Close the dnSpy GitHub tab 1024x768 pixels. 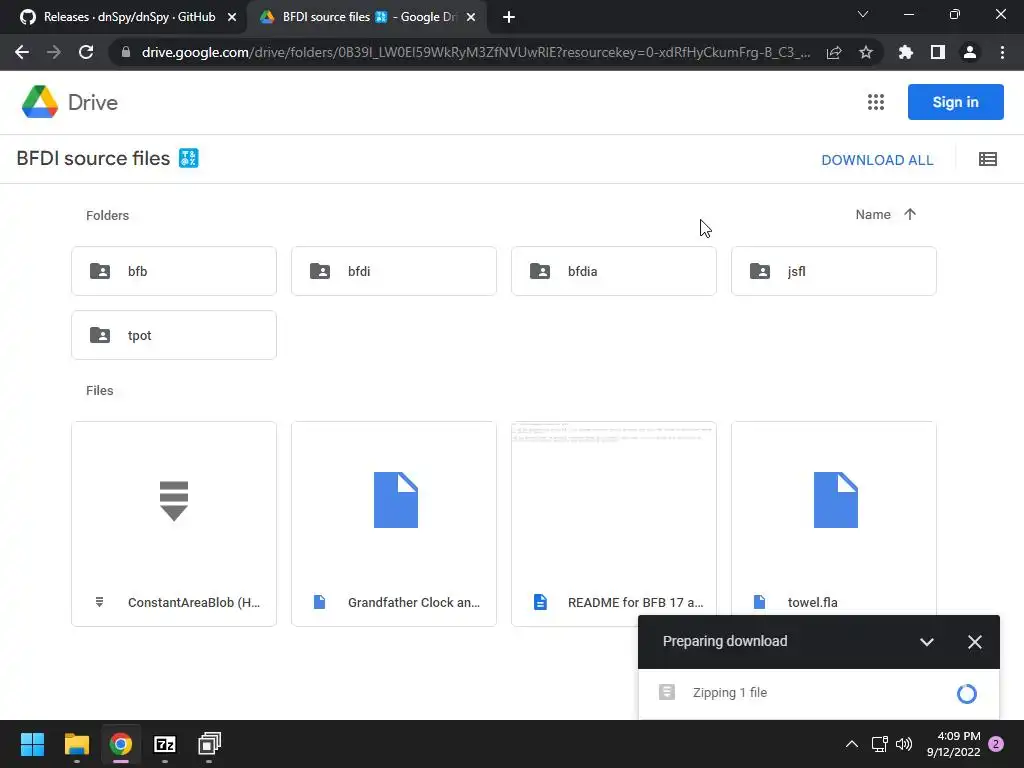(x=232, y=17)
